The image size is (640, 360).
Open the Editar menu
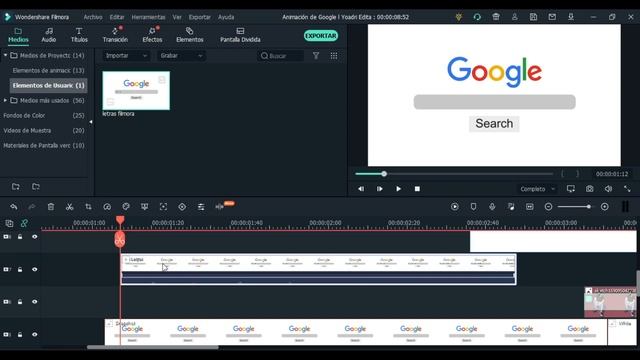117,17
